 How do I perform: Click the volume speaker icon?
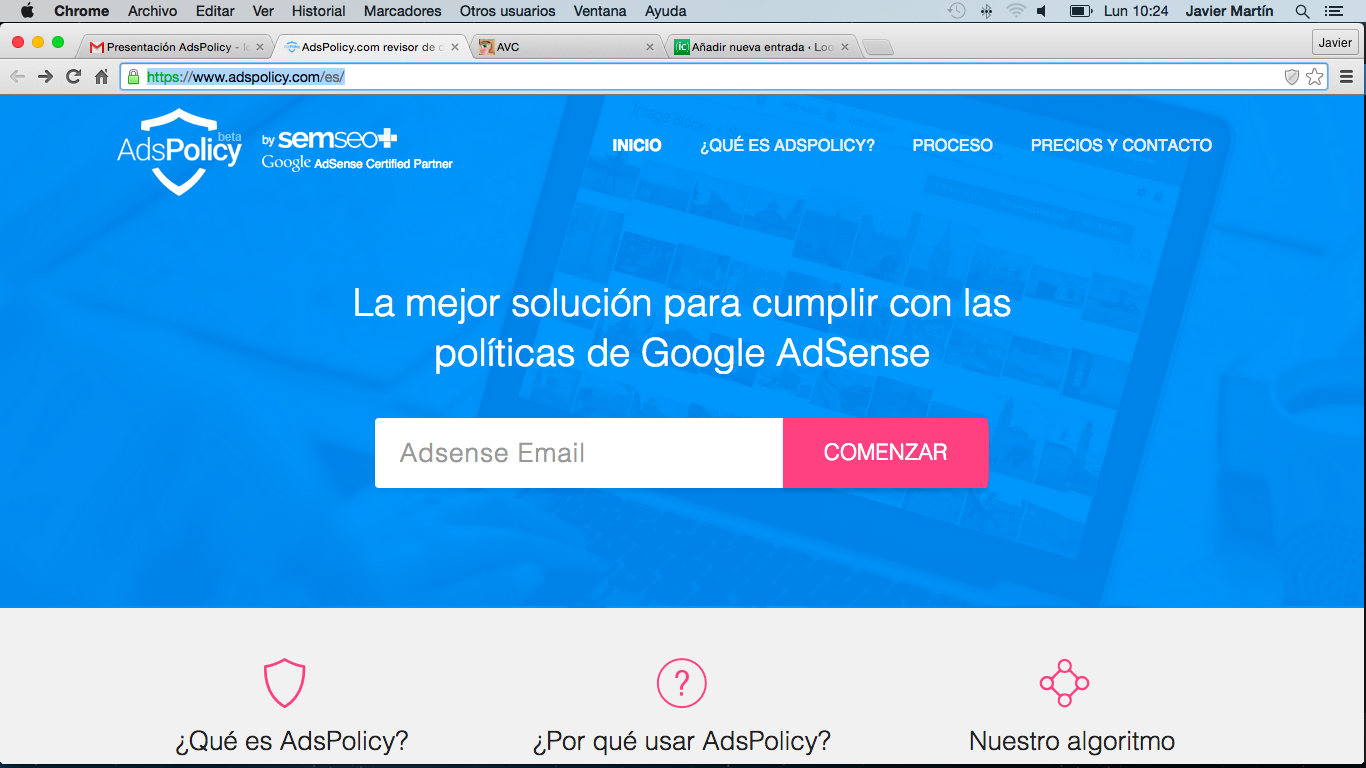click(x=1042, y=11)
